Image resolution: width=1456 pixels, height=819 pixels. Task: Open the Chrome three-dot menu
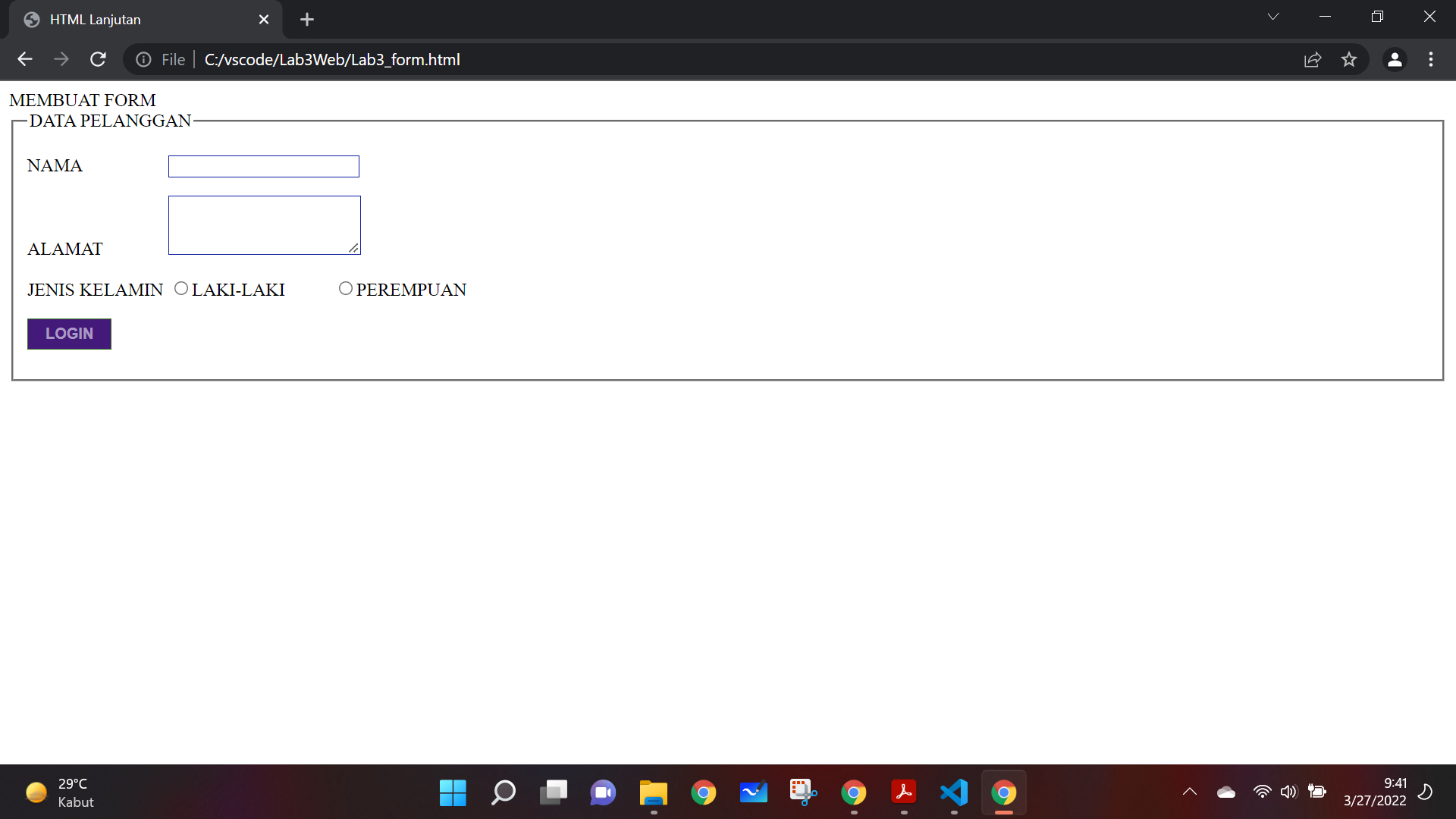coord(1432,59)
